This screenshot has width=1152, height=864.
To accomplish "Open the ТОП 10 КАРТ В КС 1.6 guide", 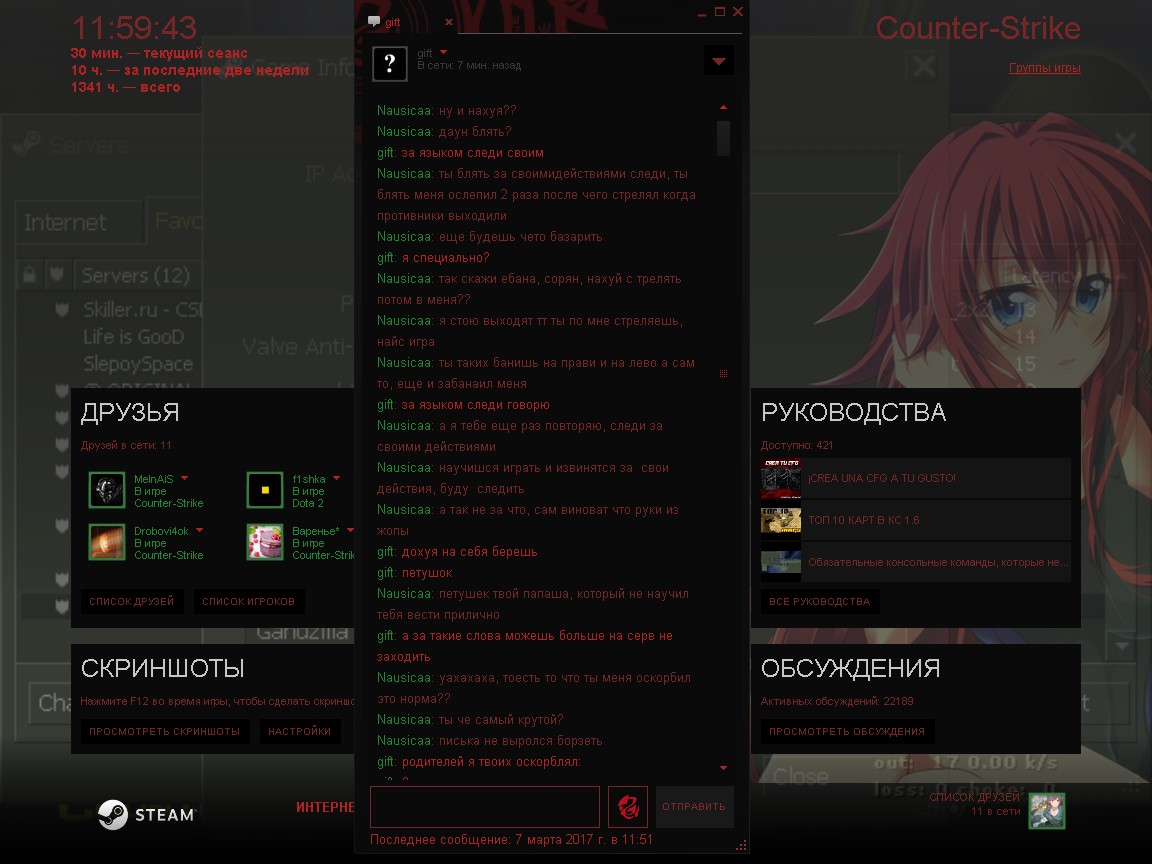I will [x=915, y=520].
